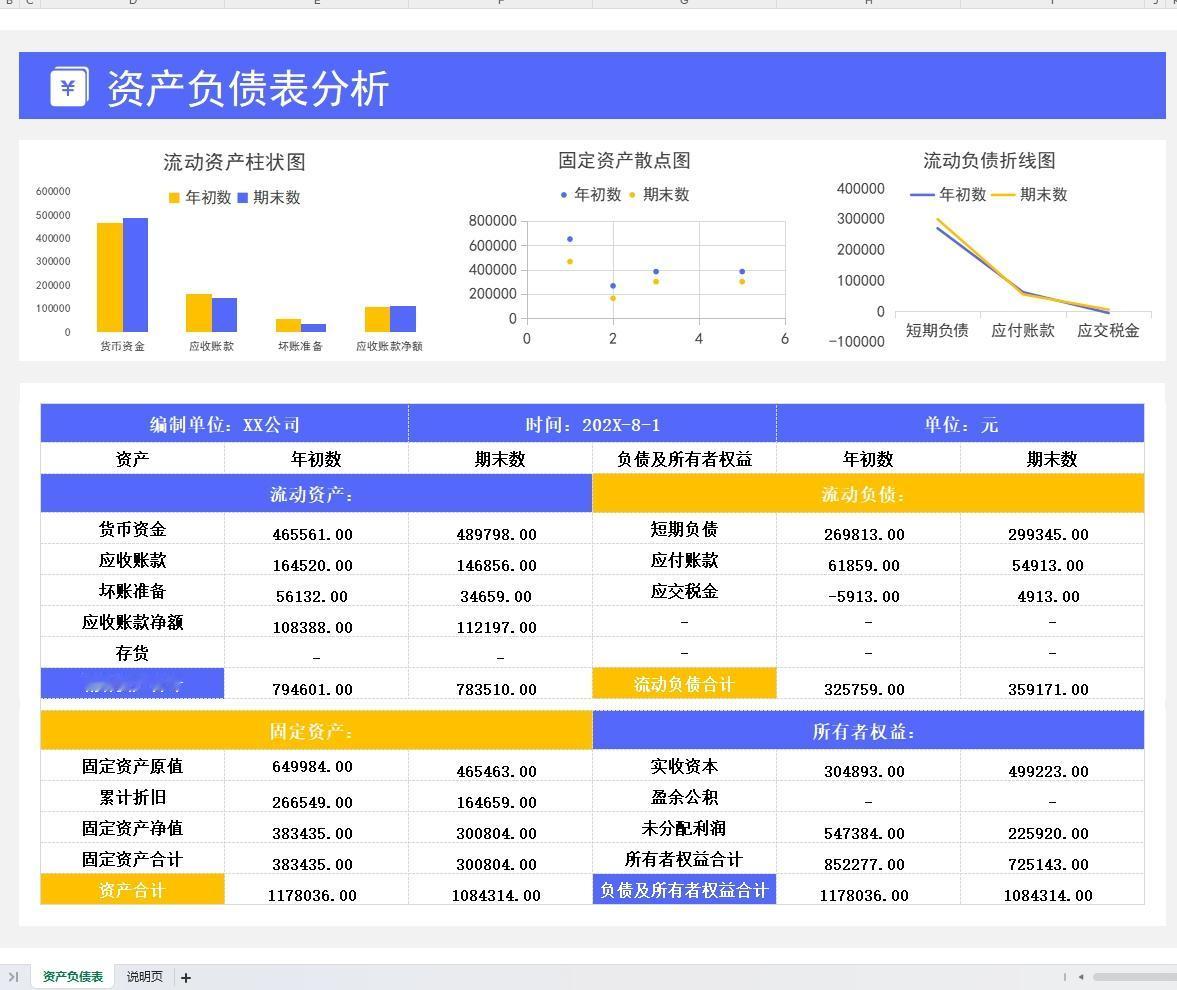The image size is (1177, 990).
Task: Select the 所有者权益合计 label cell
Action: point(684,858)
